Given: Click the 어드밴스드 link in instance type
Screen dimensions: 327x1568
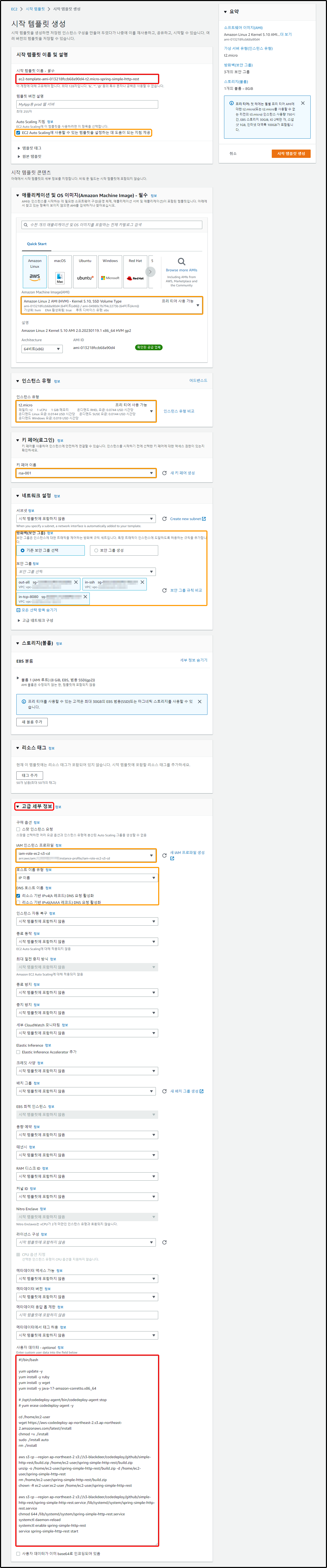Looking at the screenshot, I should click(198, 380).
